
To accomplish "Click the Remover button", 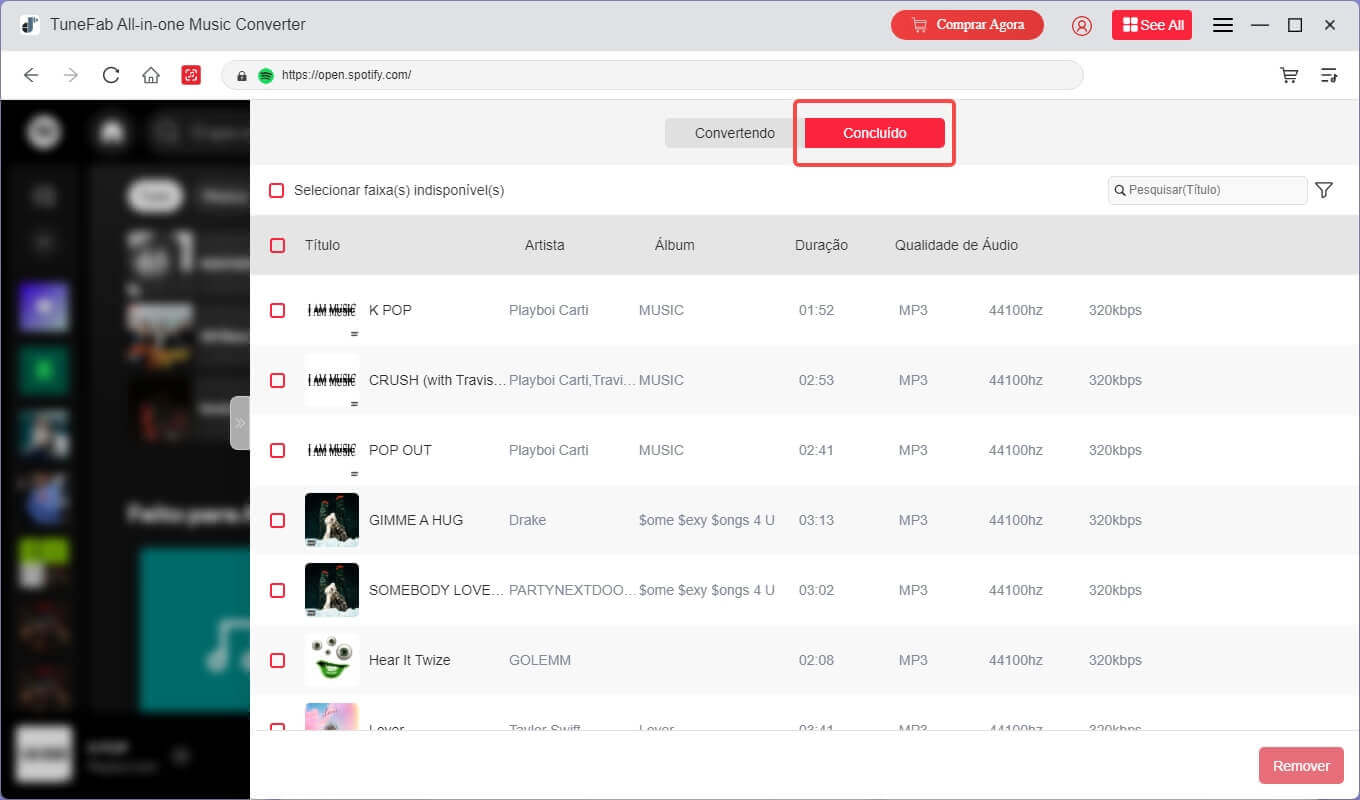I will click(1301, 766).
